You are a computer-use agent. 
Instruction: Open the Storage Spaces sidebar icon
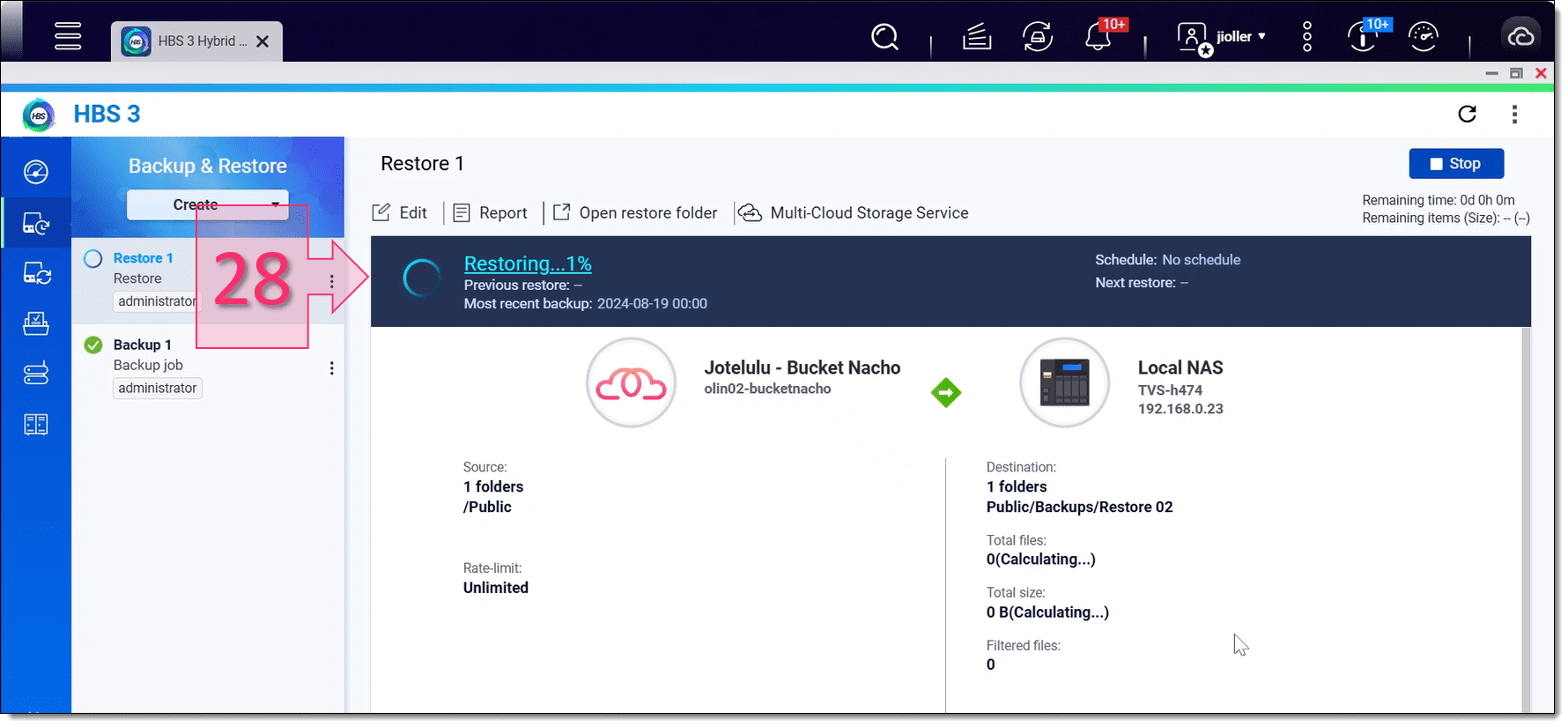click(36, 374)
